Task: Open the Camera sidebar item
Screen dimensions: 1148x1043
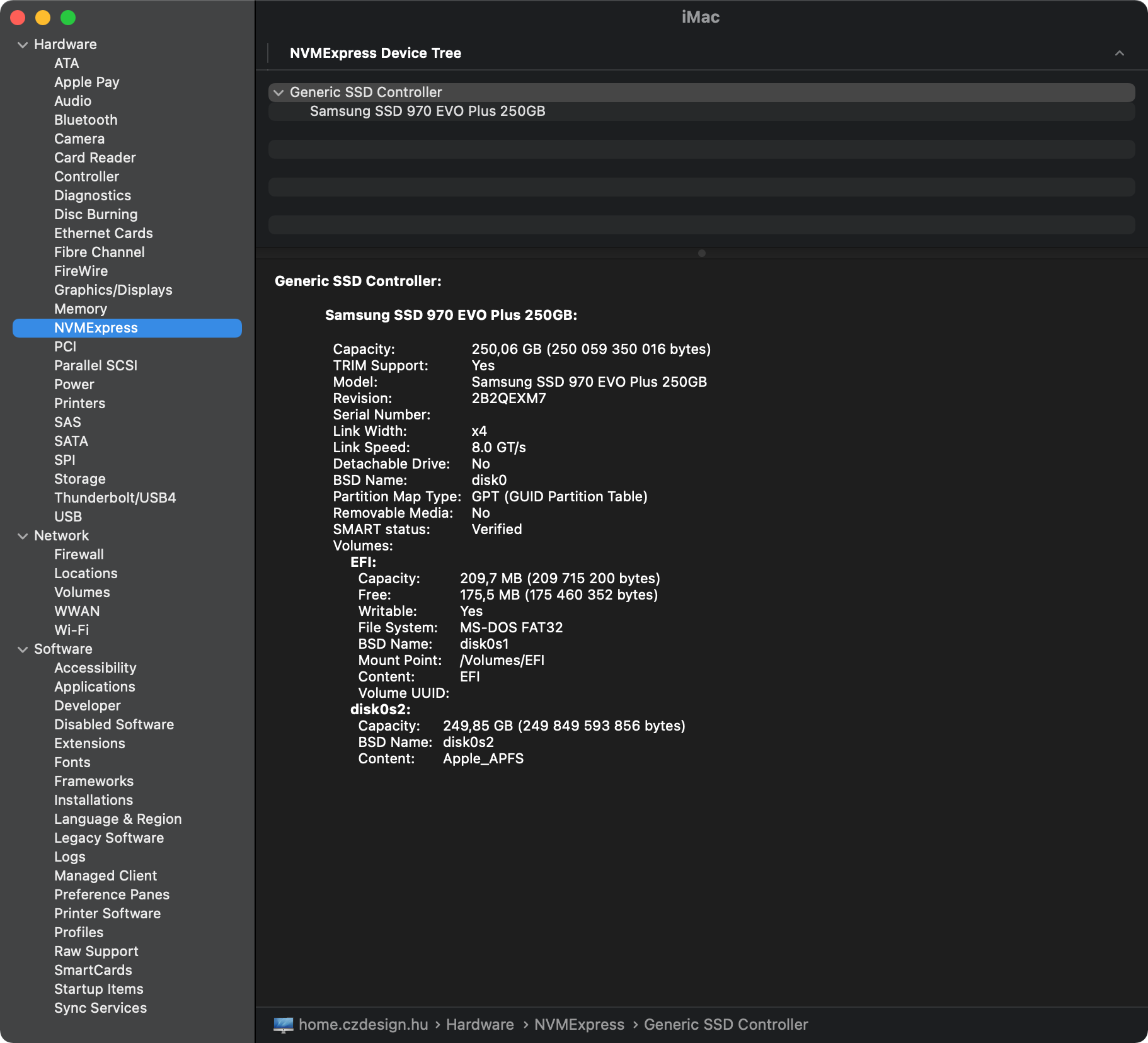Action: 79,139
